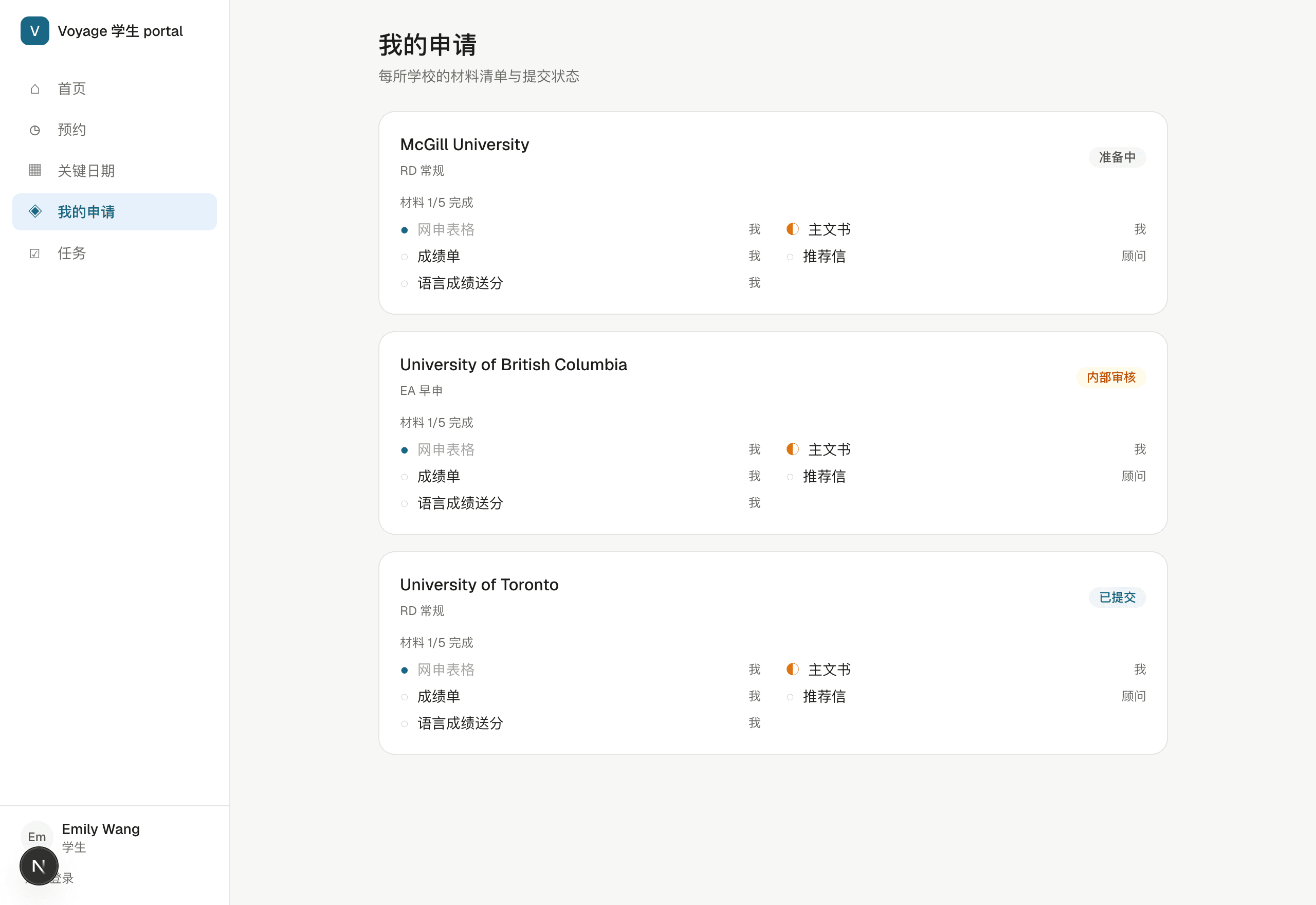Click the empty status circle for Toronto 语言成绩送分
The height and width of the screenshot is (905, 1316).
tap(404, 723)
